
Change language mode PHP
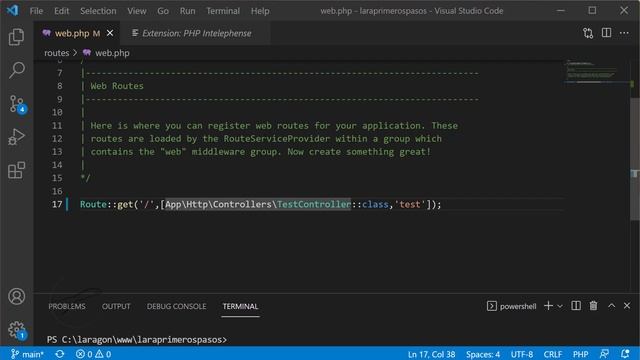pyautogui.click(x=580, y=354)
